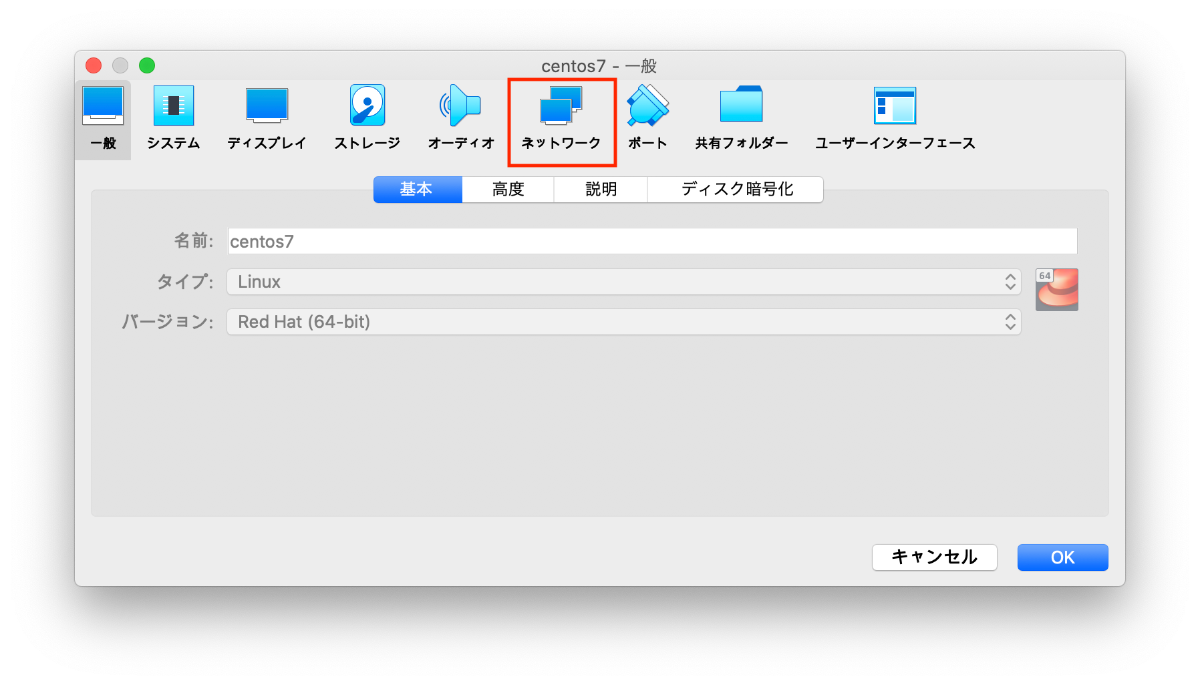The height and width of the screenshot is (685, 1200).
Task: Open the ストレージ settings icon
Action: [x=367, y=119]
